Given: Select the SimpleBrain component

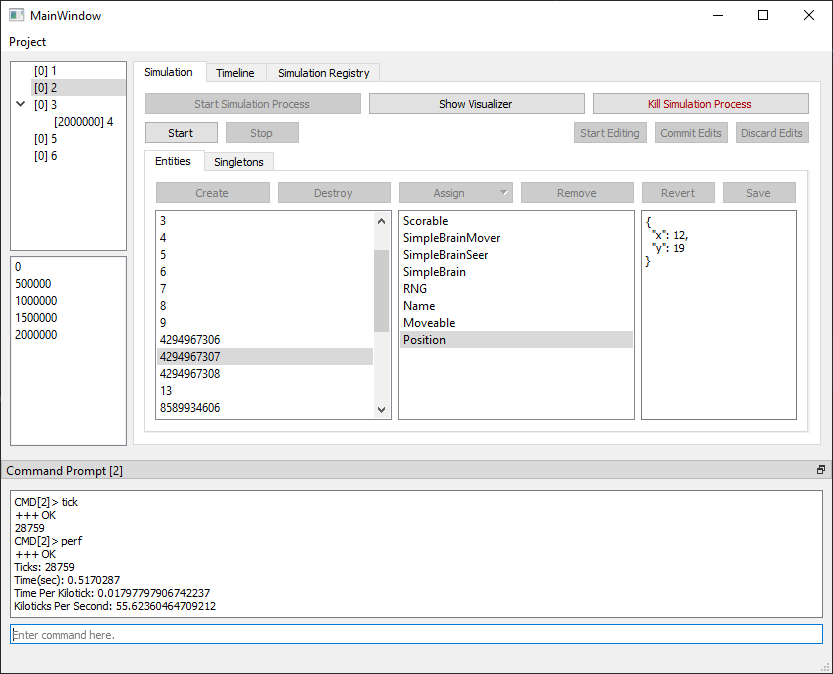Looking at the screenshot, I should [x=516, y=271].
